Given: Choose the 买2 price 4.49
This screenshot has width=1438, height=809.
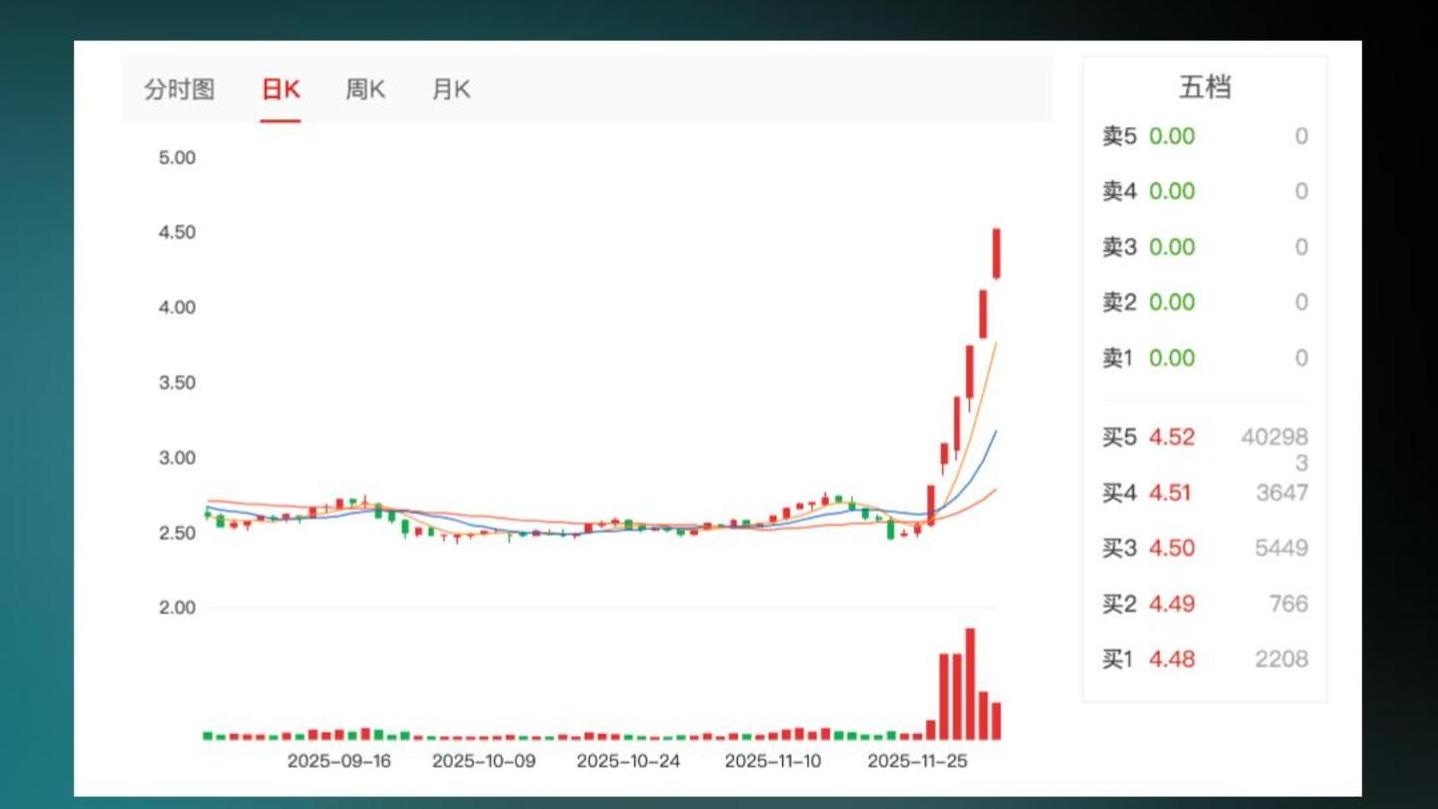Looking at the screenshot, I should click(1171, 604).
